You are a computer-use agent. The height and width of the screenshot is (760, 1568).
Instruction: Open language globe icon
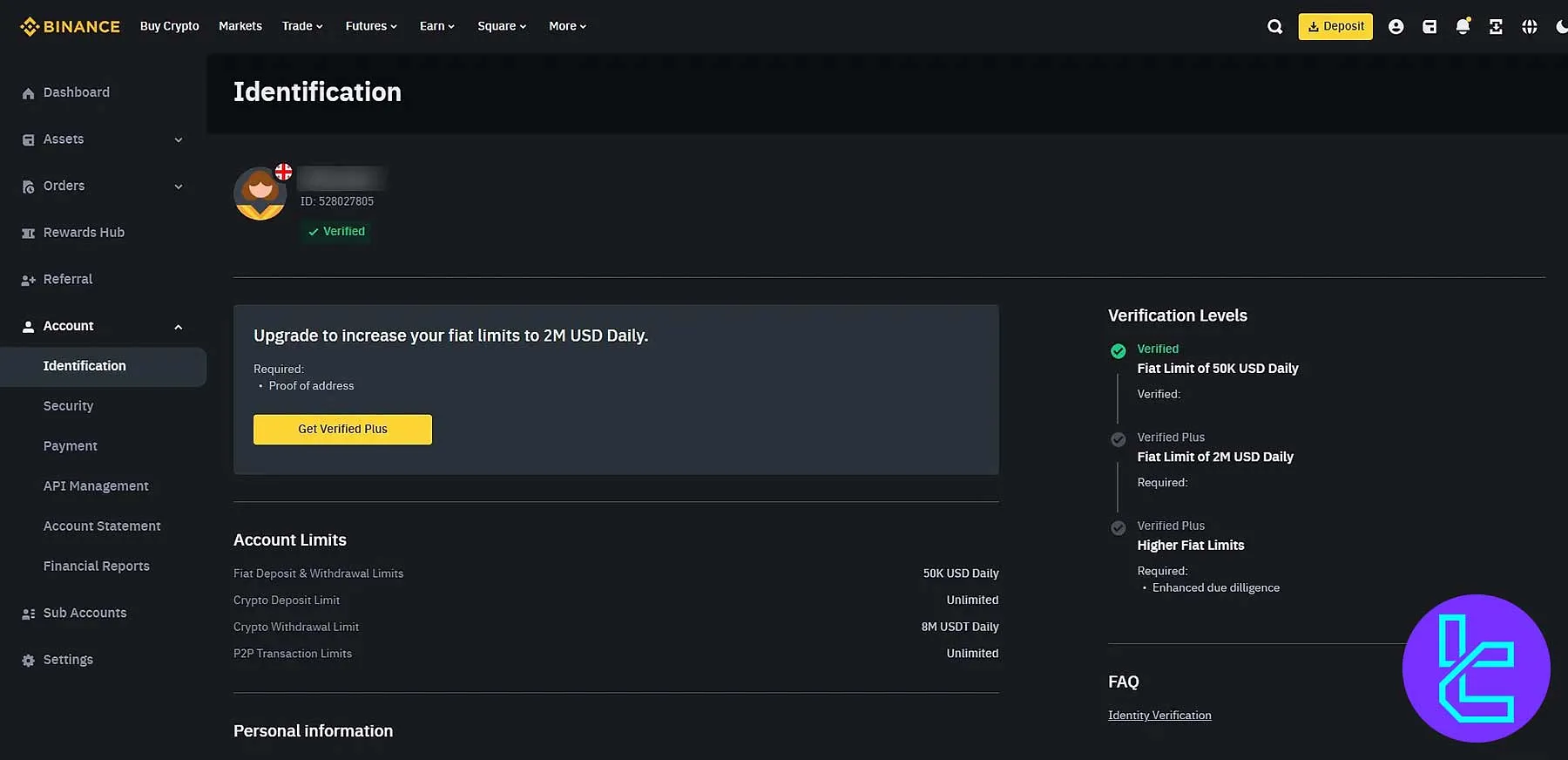[1529, 27]
